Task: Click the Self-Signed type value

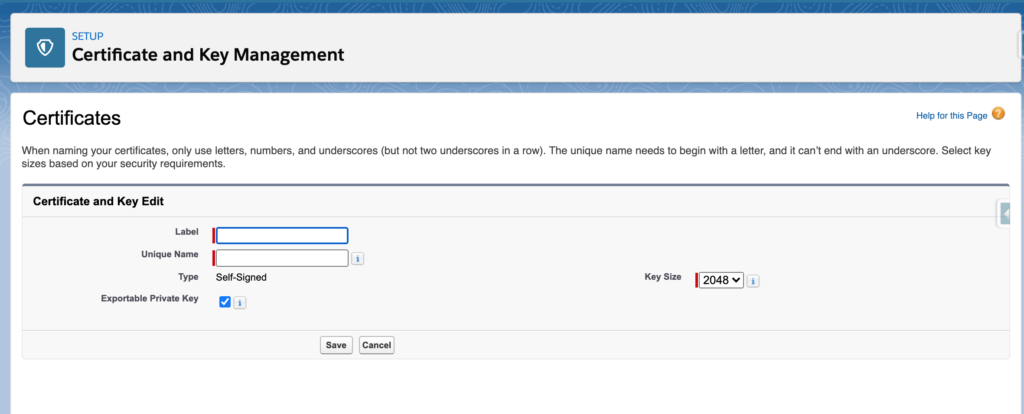Action: [241, 277]
